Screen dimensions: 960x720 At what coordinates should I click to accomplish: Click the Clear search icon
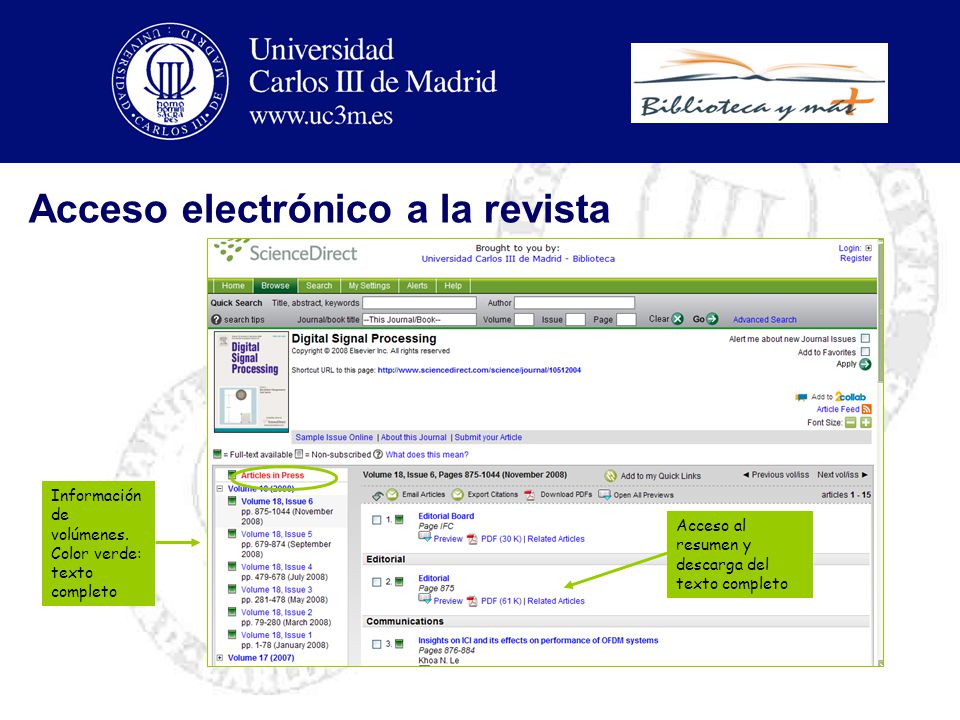677,319
